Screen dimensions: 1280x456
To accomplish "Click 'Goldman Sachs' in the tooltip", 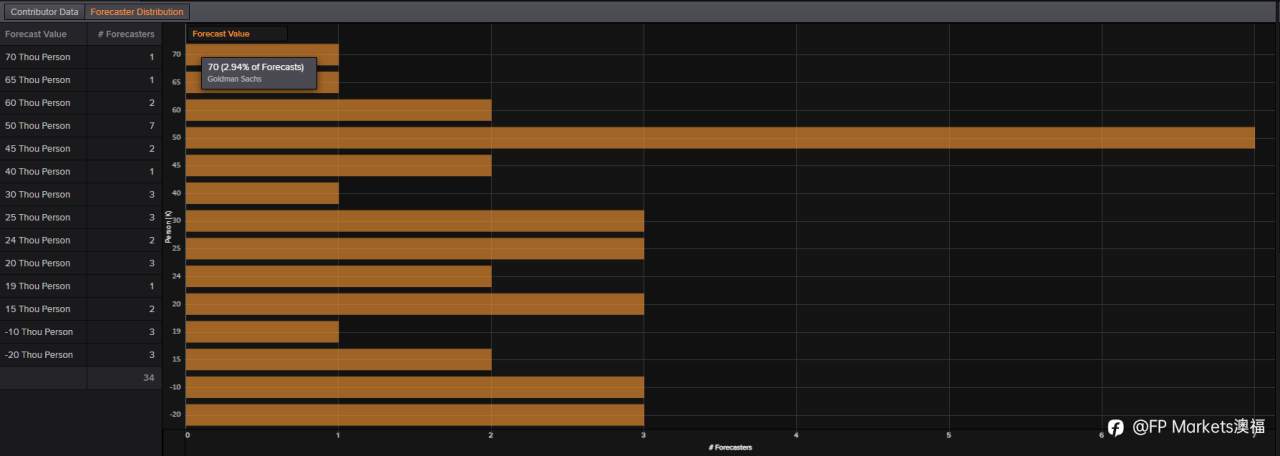I will 234,79.
